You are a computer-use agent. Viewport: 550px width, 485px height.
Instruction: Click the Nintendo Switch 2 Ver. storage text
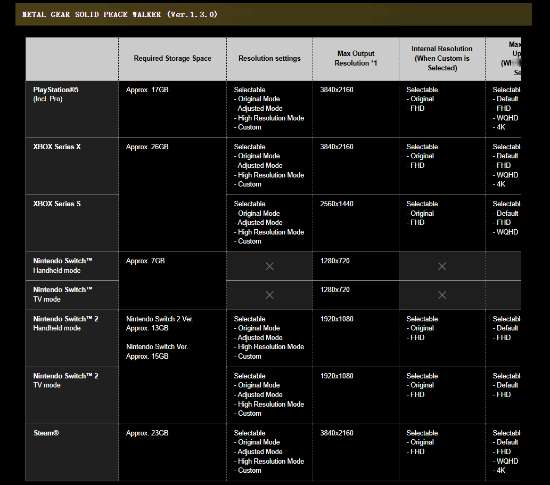159,319
